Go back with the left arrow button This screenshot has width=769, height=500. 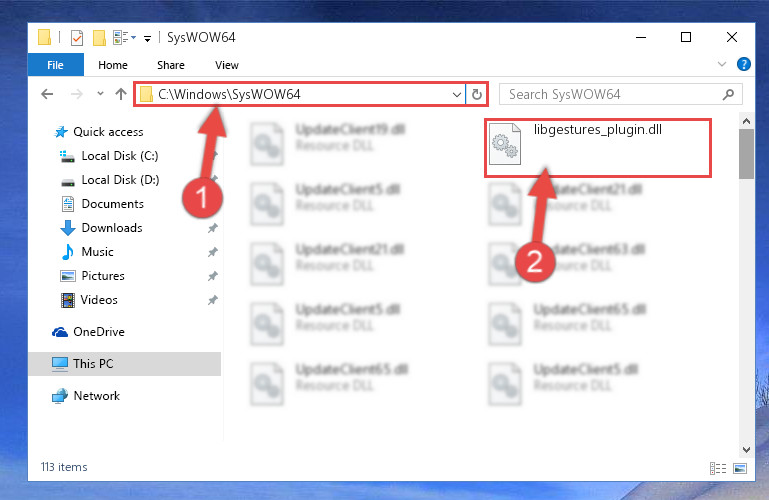click(47, 94)
